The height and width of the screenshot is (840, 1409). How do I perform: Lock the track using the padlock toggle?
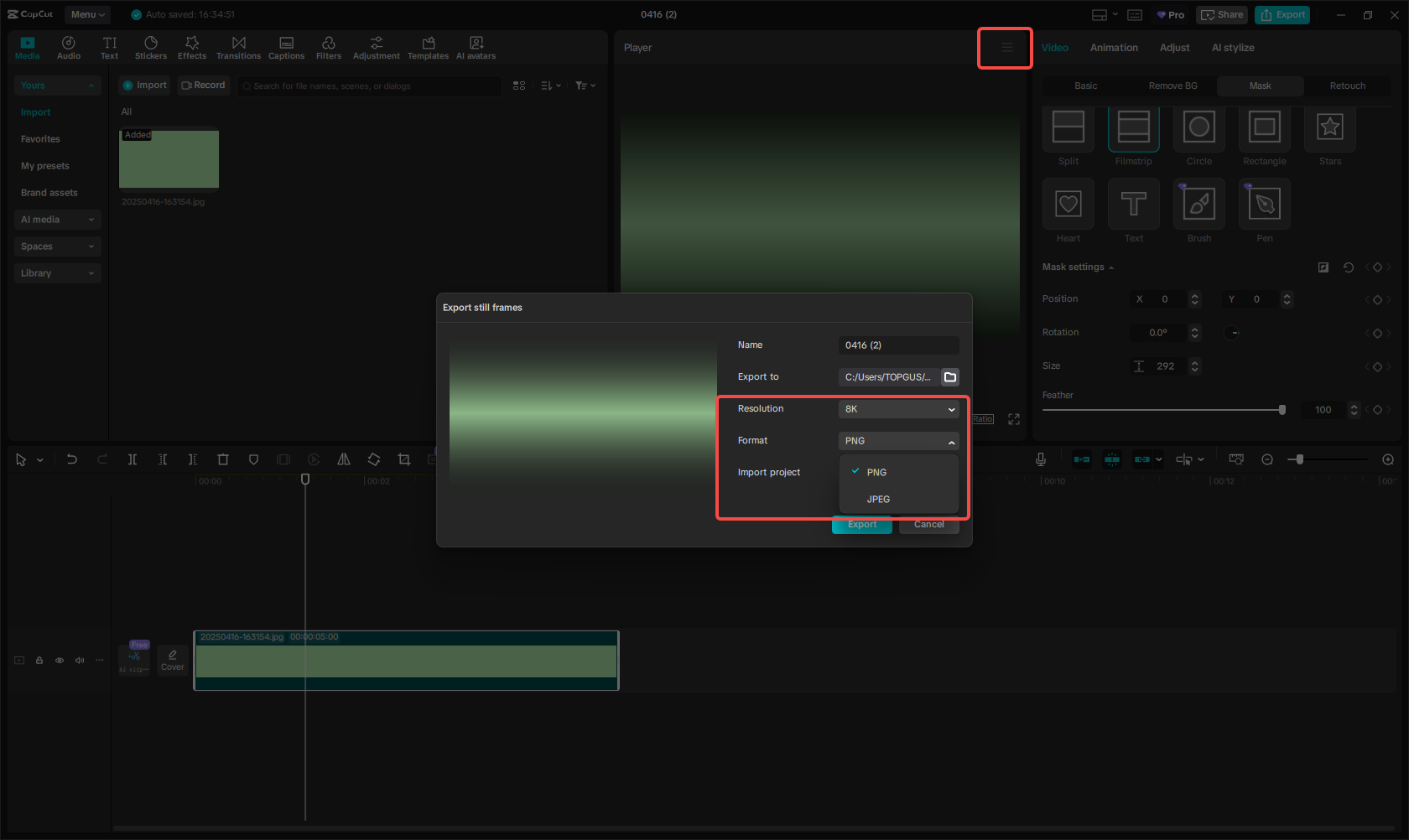click(x=39, y=661)
